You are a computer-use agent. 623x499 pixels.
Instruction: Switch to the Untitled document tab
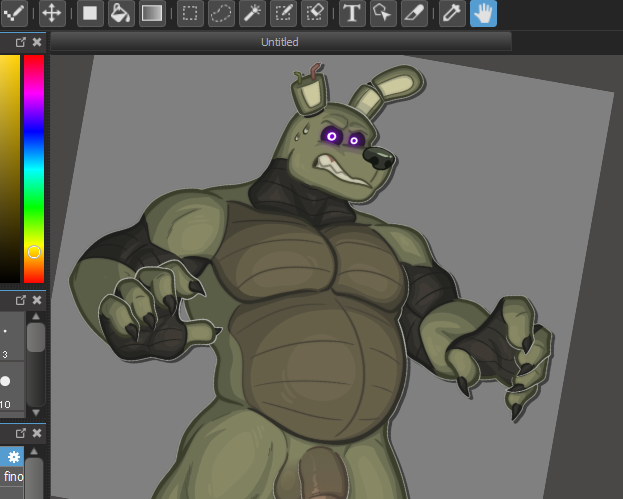tap(280, 42)
